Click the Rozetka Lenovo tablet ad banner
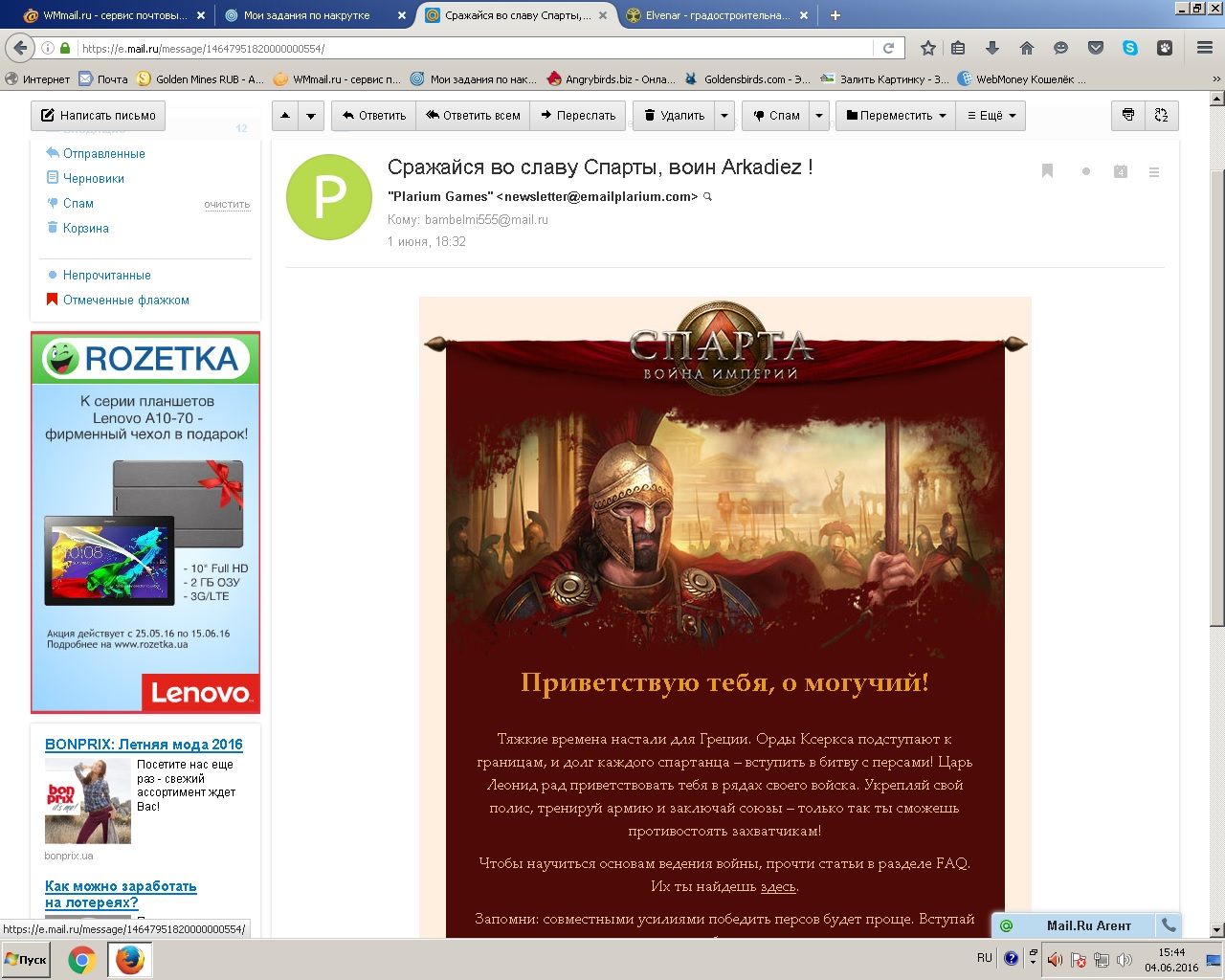The height and width of the screenshot is (980, 1225). tap(145, 523)
